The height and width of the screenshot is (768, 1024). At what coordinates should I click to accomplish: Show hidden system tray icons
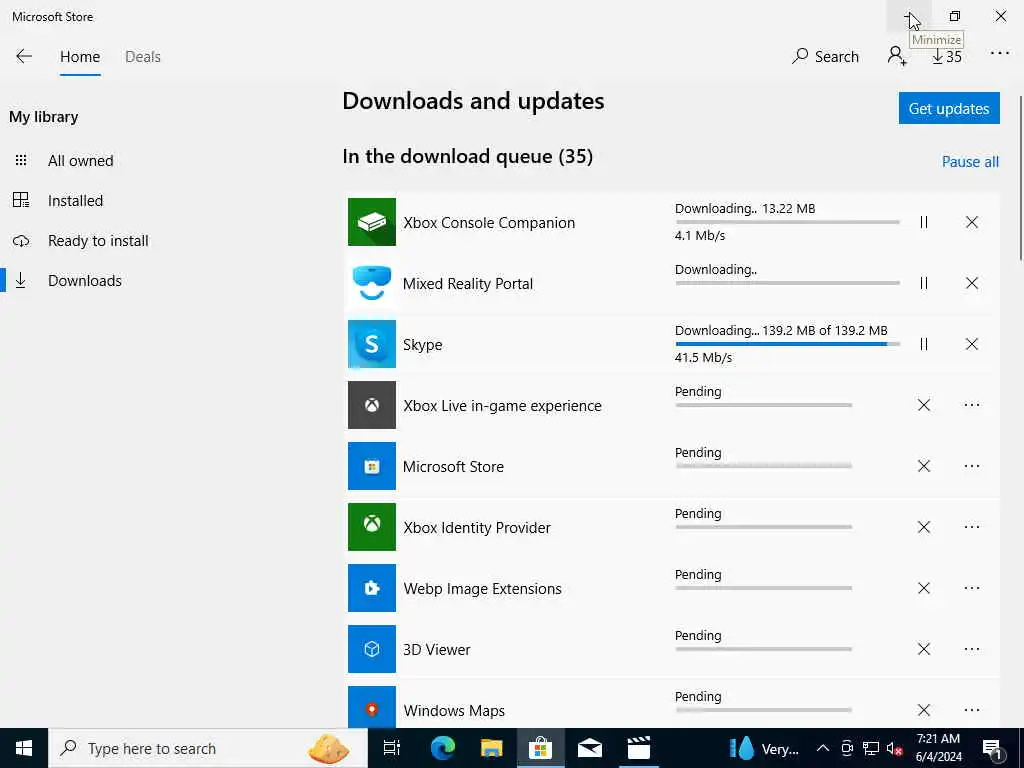click(x=823, y=748)
